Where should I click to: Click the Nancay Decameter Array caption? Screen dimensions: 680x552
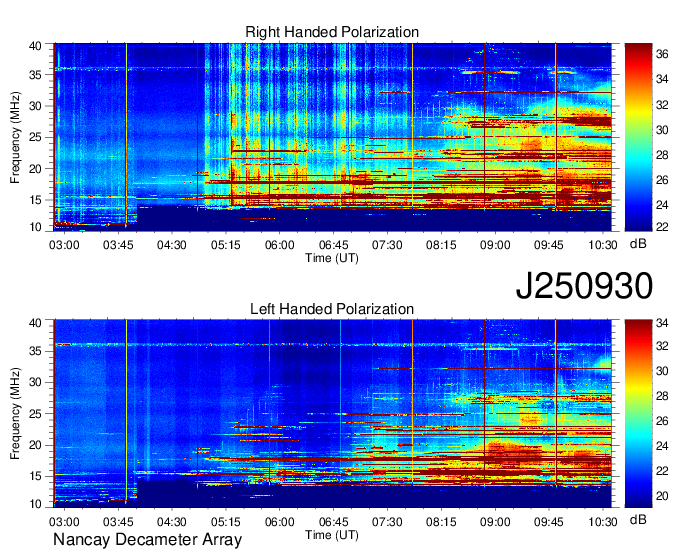point(147,541)
